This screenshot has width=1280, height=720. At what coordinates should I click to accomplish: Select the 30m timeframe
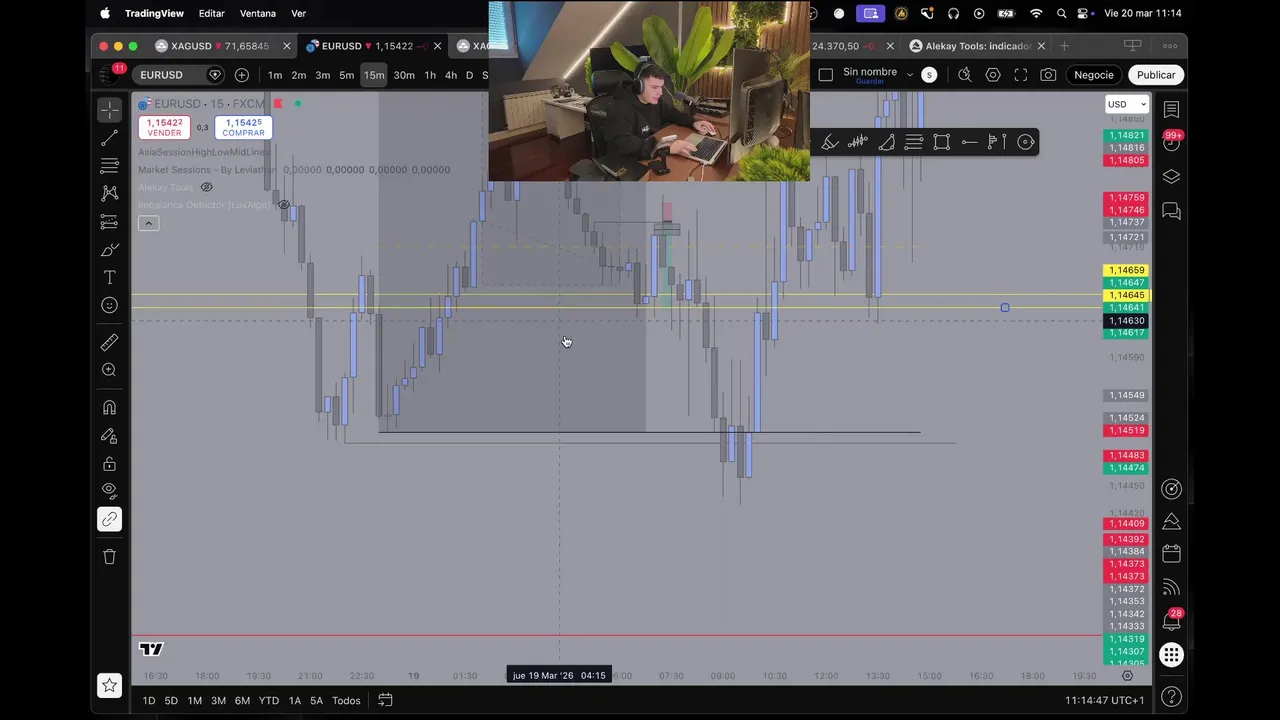[x=404, y=75]
